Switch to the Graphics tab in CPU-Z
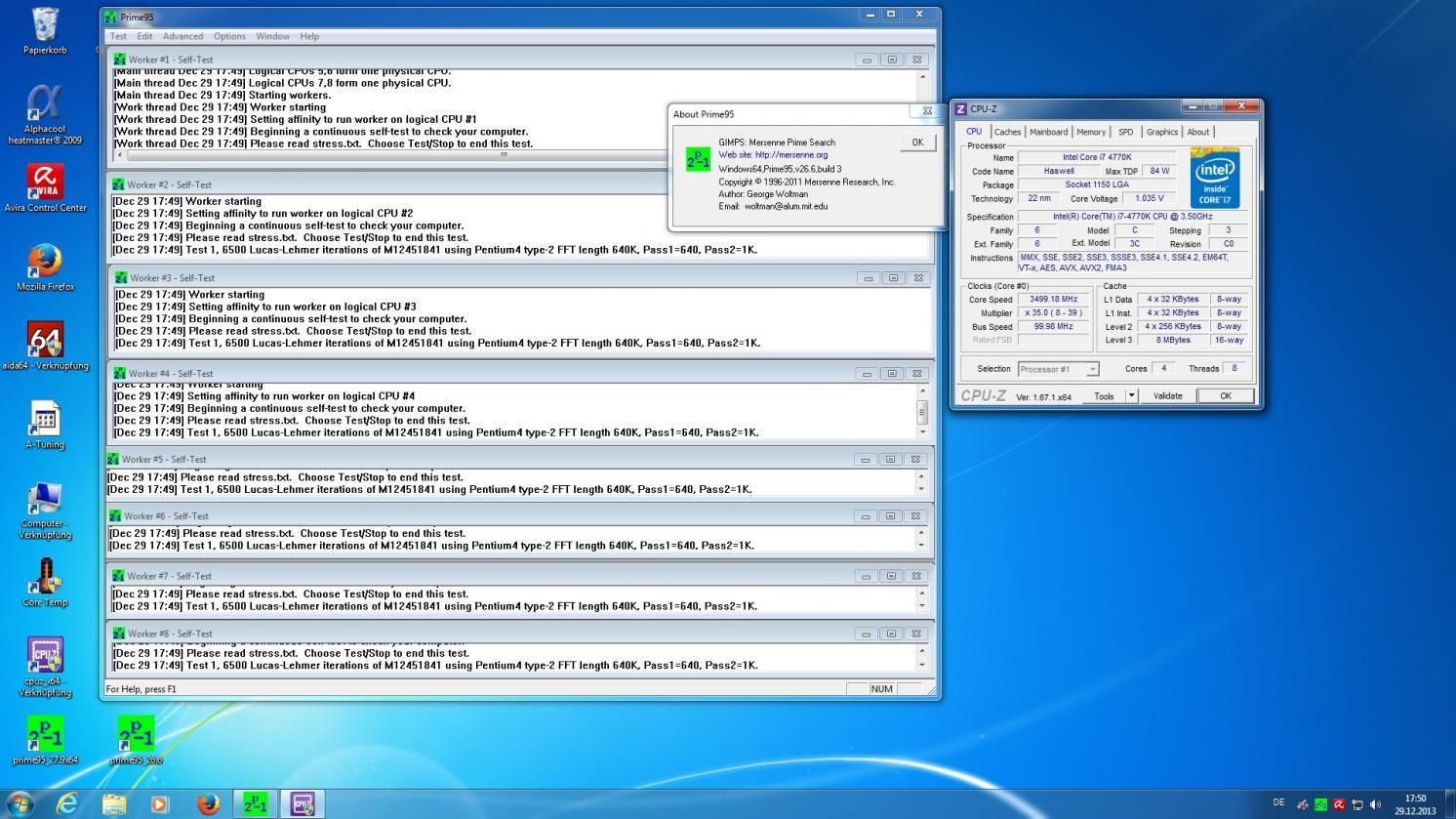 pyautogui.click(x=1161, y=132)
